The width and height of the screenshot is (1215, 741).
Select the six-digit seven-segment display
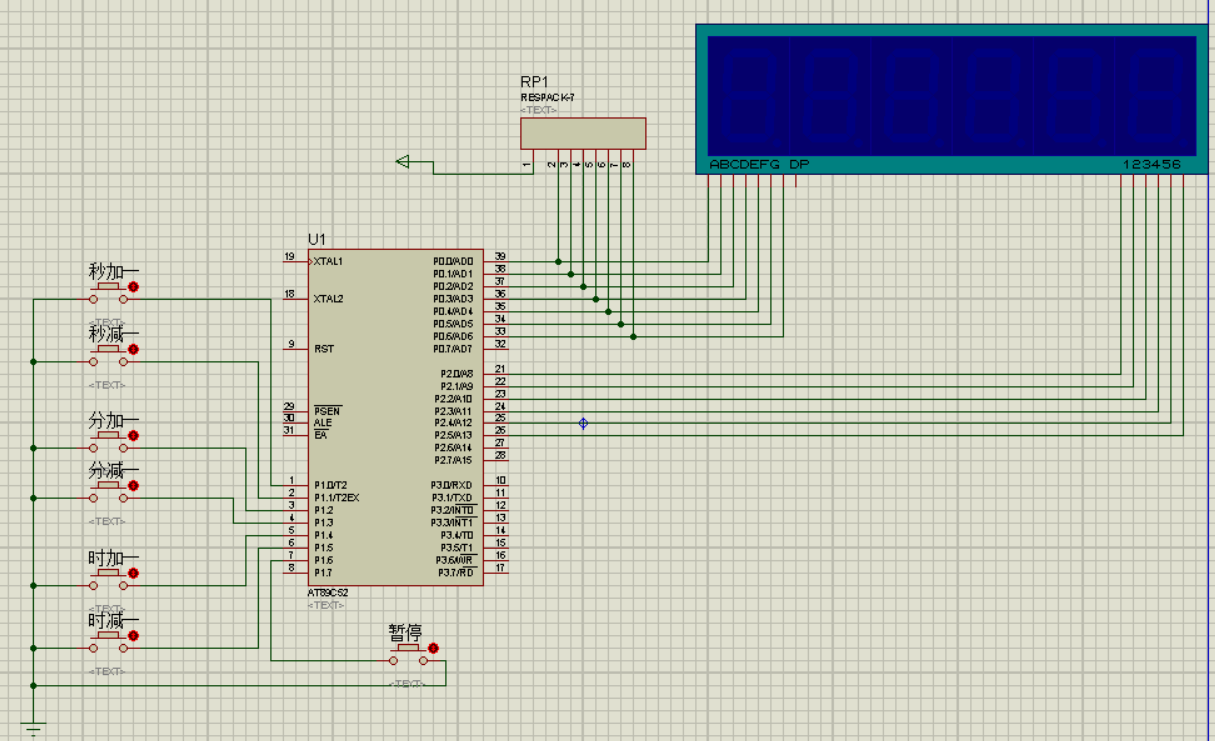coord(951,99)
